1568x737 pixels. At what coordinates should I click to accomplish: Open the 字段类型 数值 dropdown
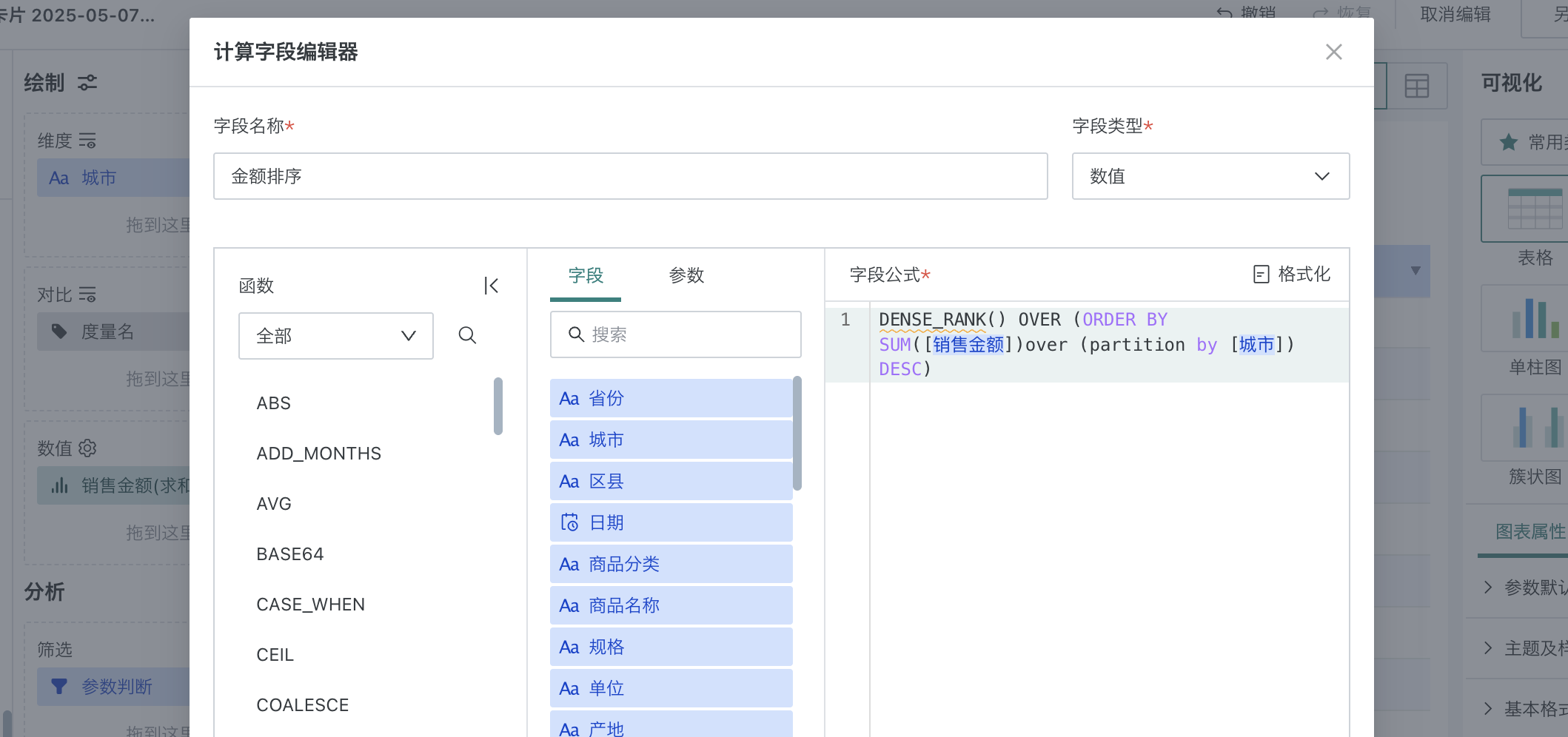point(1210,176)
